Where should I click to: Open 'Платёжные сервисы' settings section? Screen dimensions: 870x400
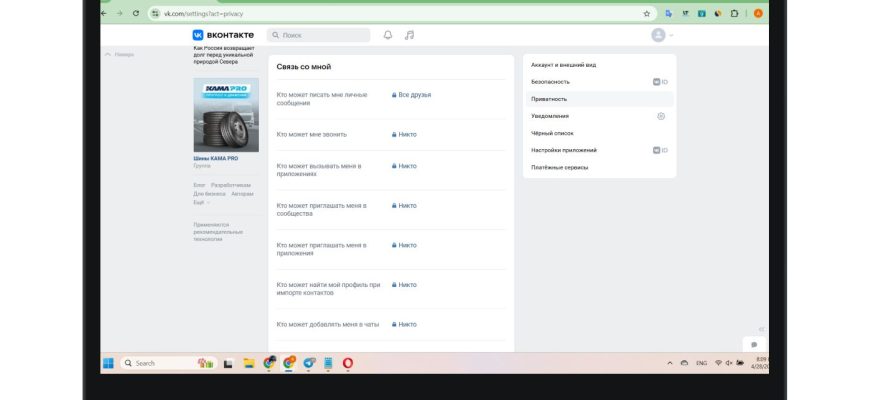(x=559, y=167)
